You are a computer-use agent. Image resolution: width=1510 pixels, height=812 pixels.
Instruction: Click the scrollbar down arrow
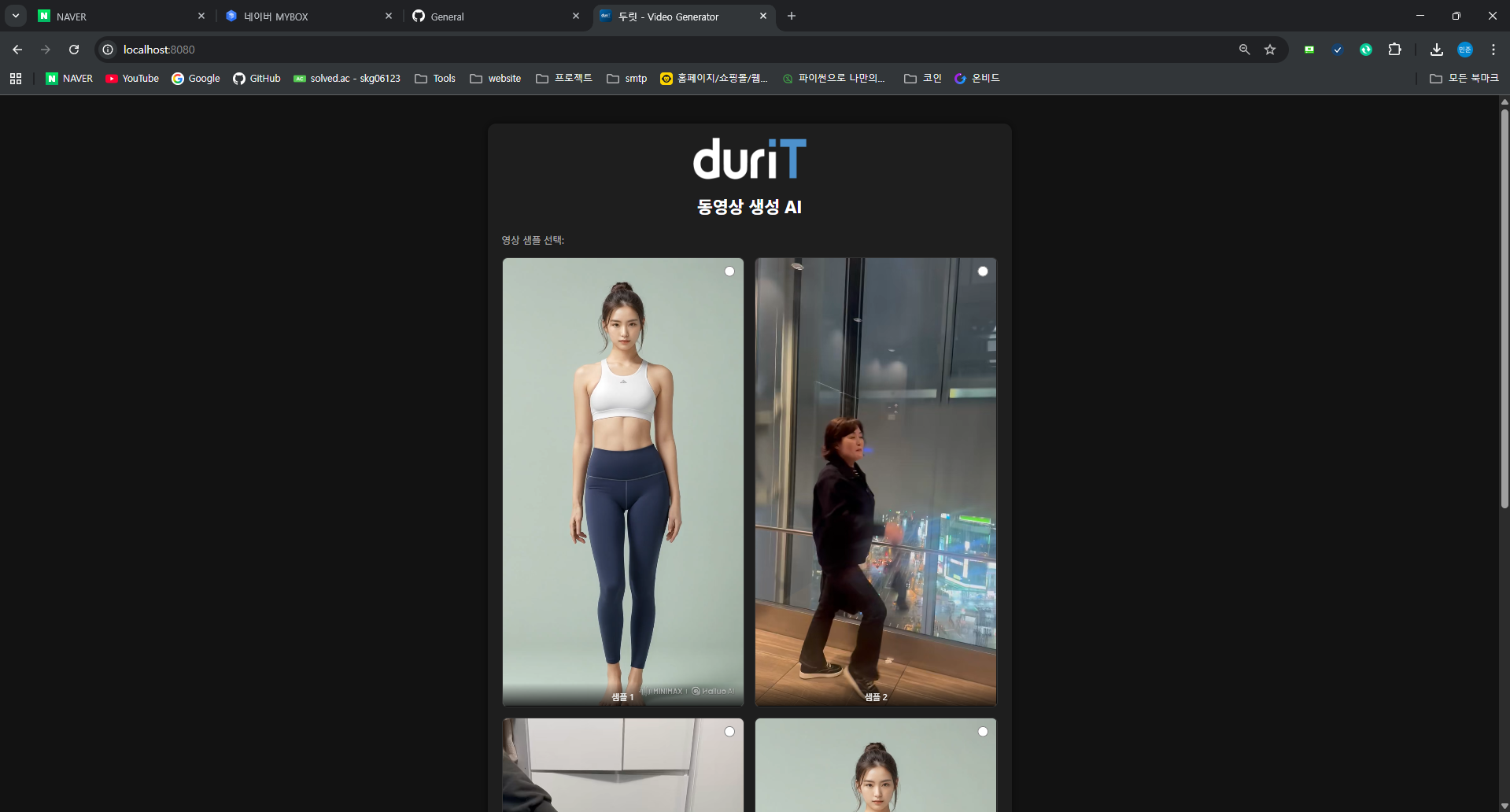[1504, 806]
